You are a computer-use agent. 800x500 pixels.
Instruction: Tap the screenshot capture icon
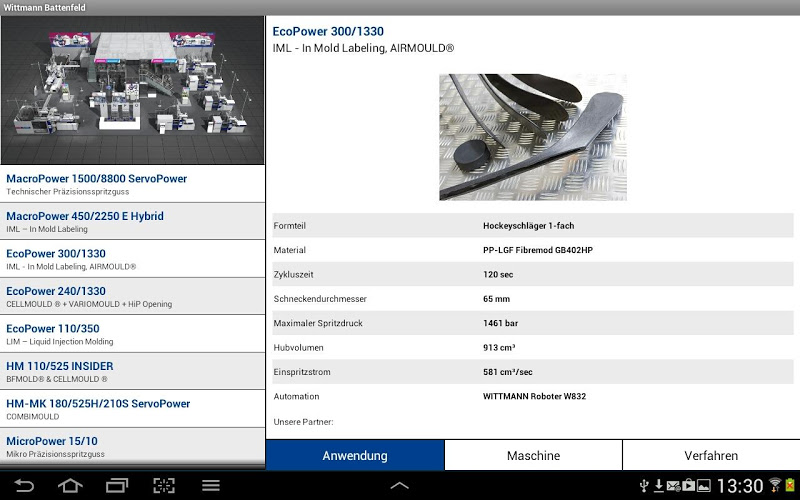click(164, 485)
